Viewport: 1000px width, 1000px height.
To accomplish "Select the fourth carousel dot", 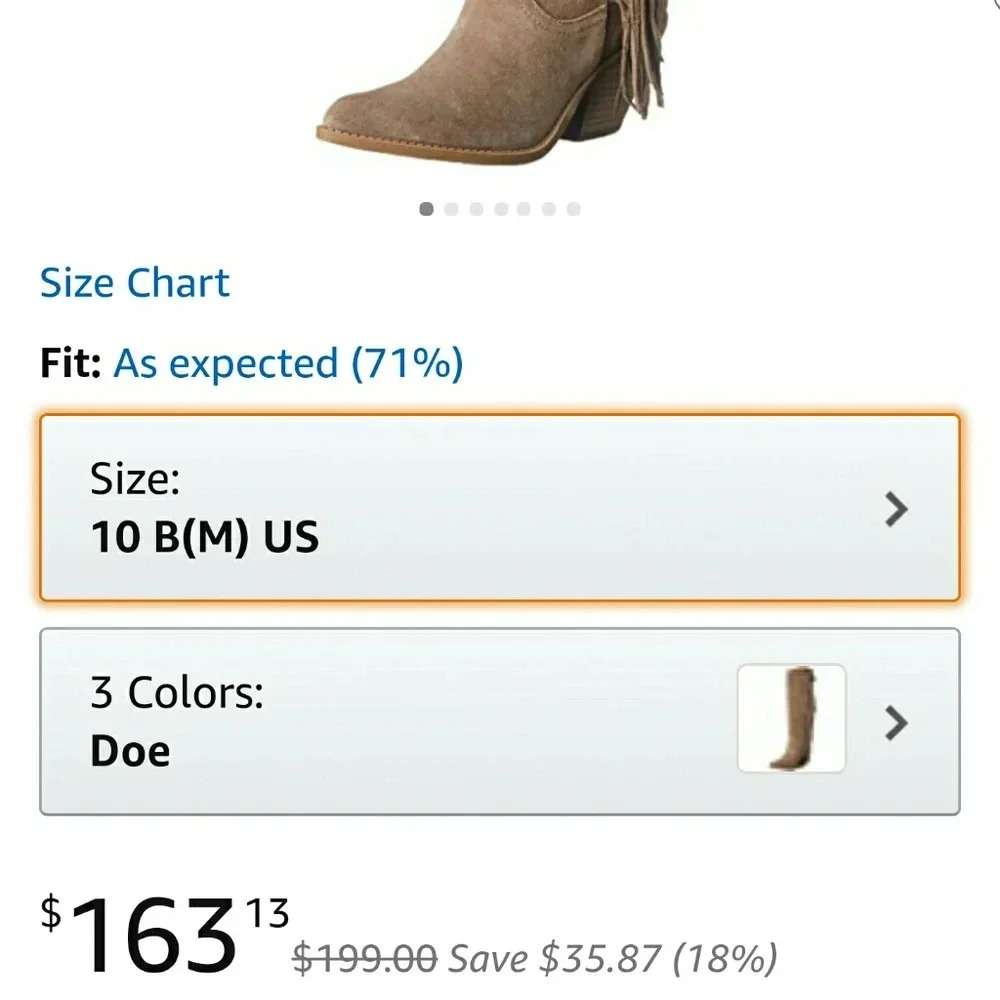I will coord(498,208).
